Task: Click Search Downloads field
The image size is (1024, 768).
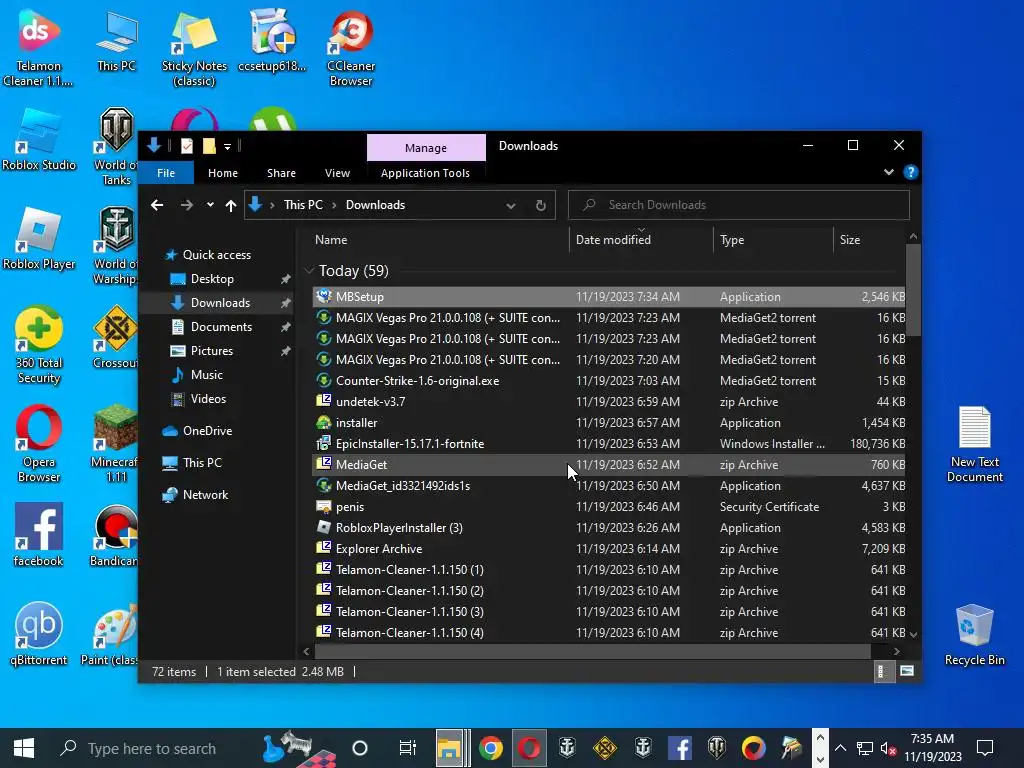Action: [x=739, y=205]
